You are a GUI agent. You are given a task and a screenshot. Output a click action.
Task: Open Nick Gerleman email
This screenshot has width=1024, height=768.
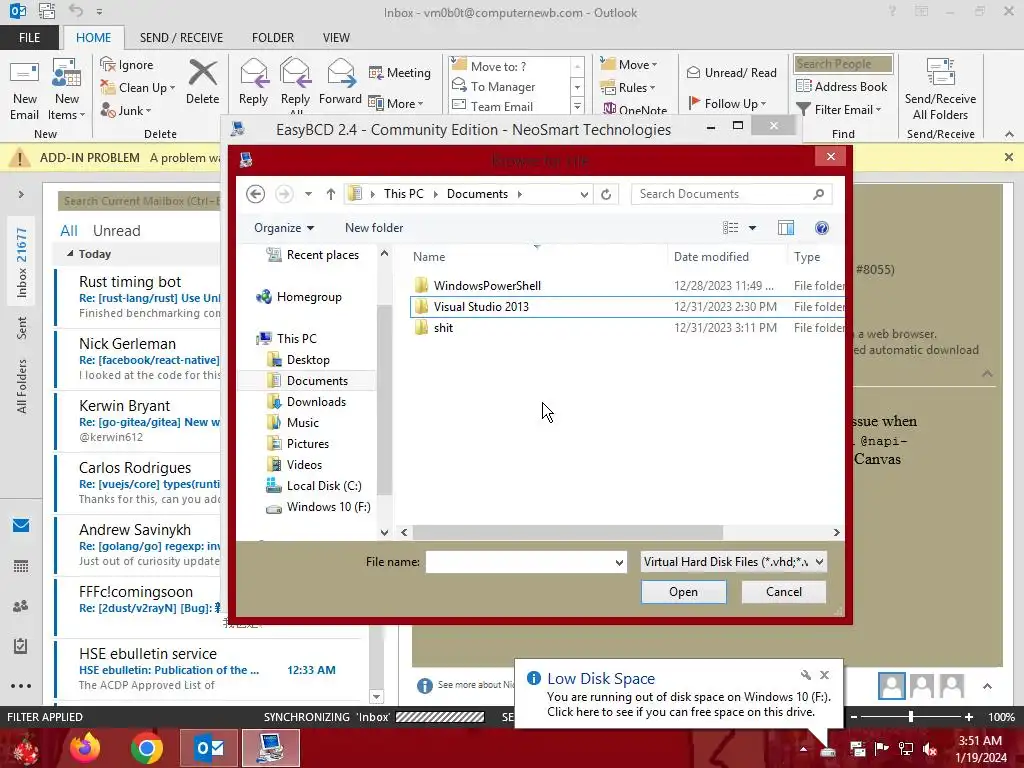(137, 359)
